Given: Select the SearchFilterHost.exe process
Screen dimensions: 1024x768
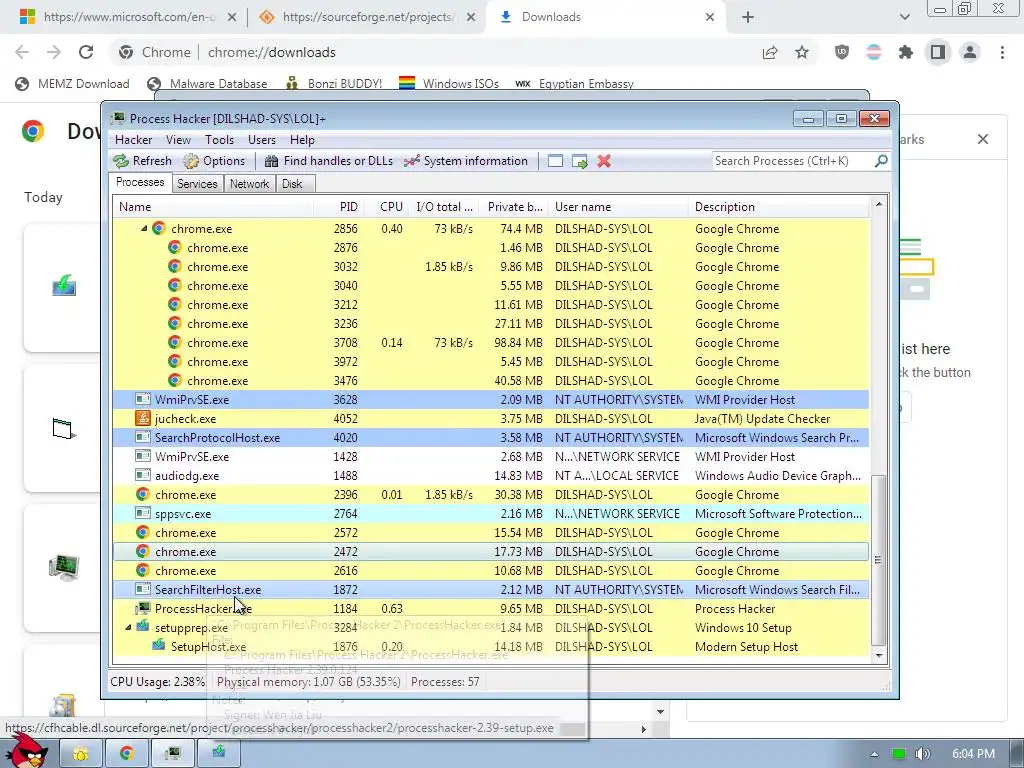Looking at the screenshot, I should click(x=490, y=590).
